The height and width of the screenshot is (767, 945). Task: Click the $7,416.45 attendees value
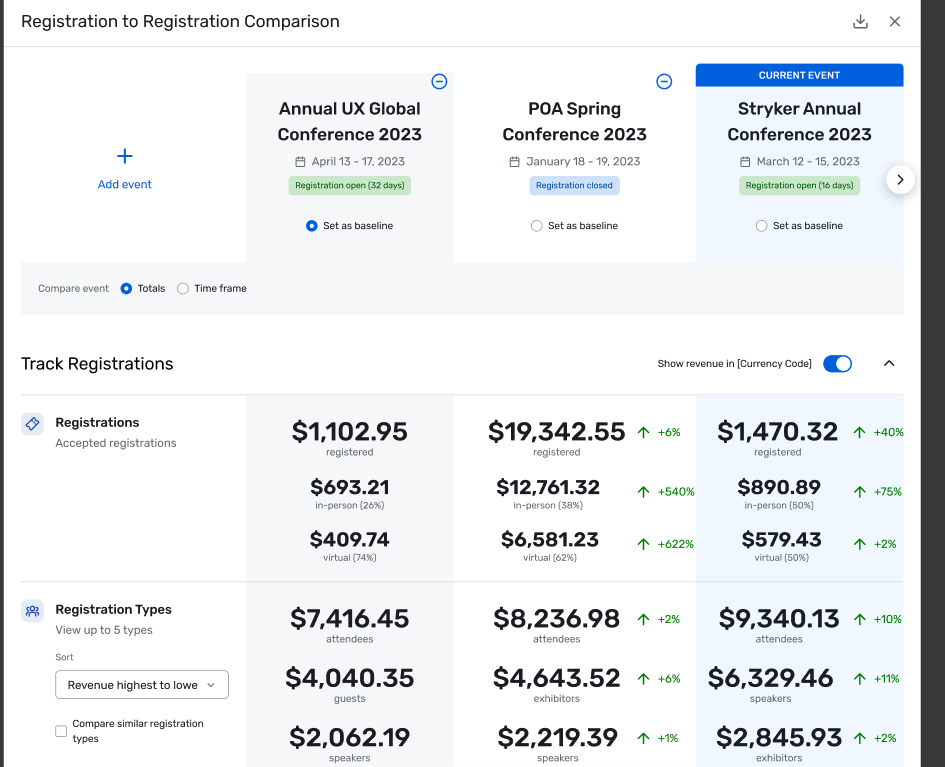[x=350, y=619]
